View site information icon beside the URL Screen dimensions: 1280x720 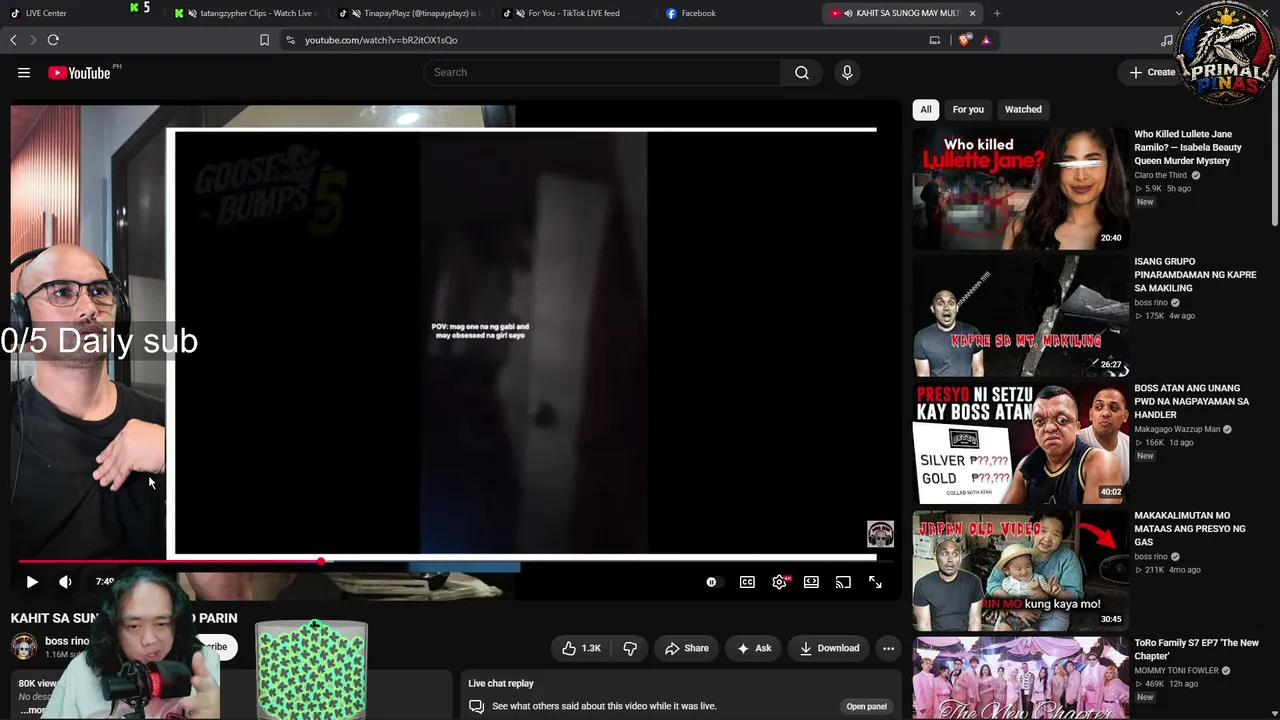pos(290,40)
